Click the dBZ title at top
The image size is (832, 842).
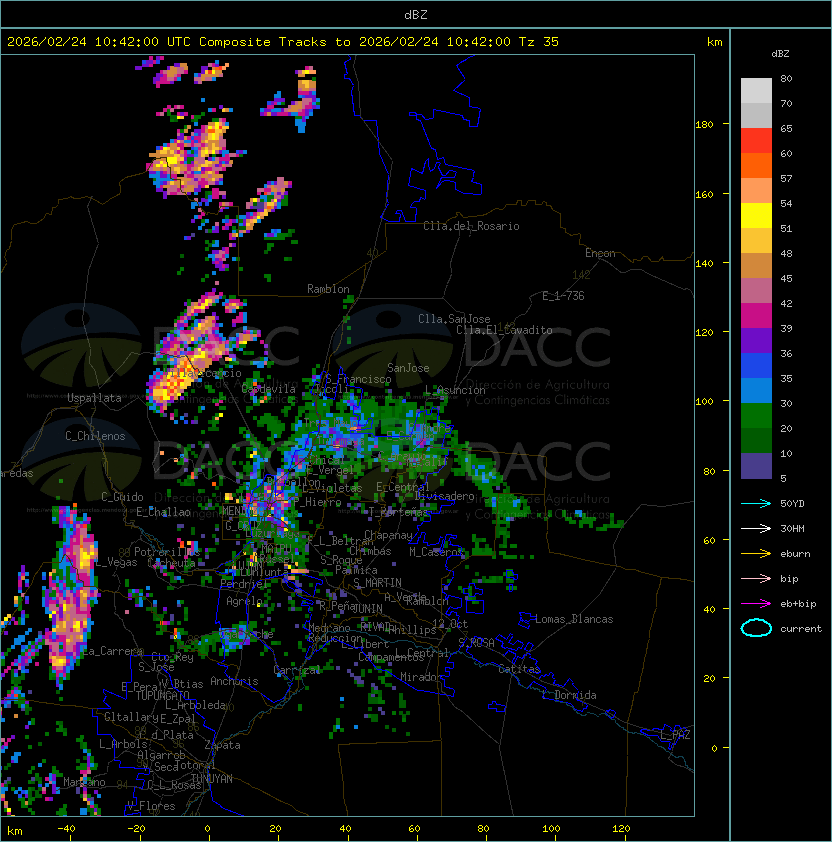(415, 14)
